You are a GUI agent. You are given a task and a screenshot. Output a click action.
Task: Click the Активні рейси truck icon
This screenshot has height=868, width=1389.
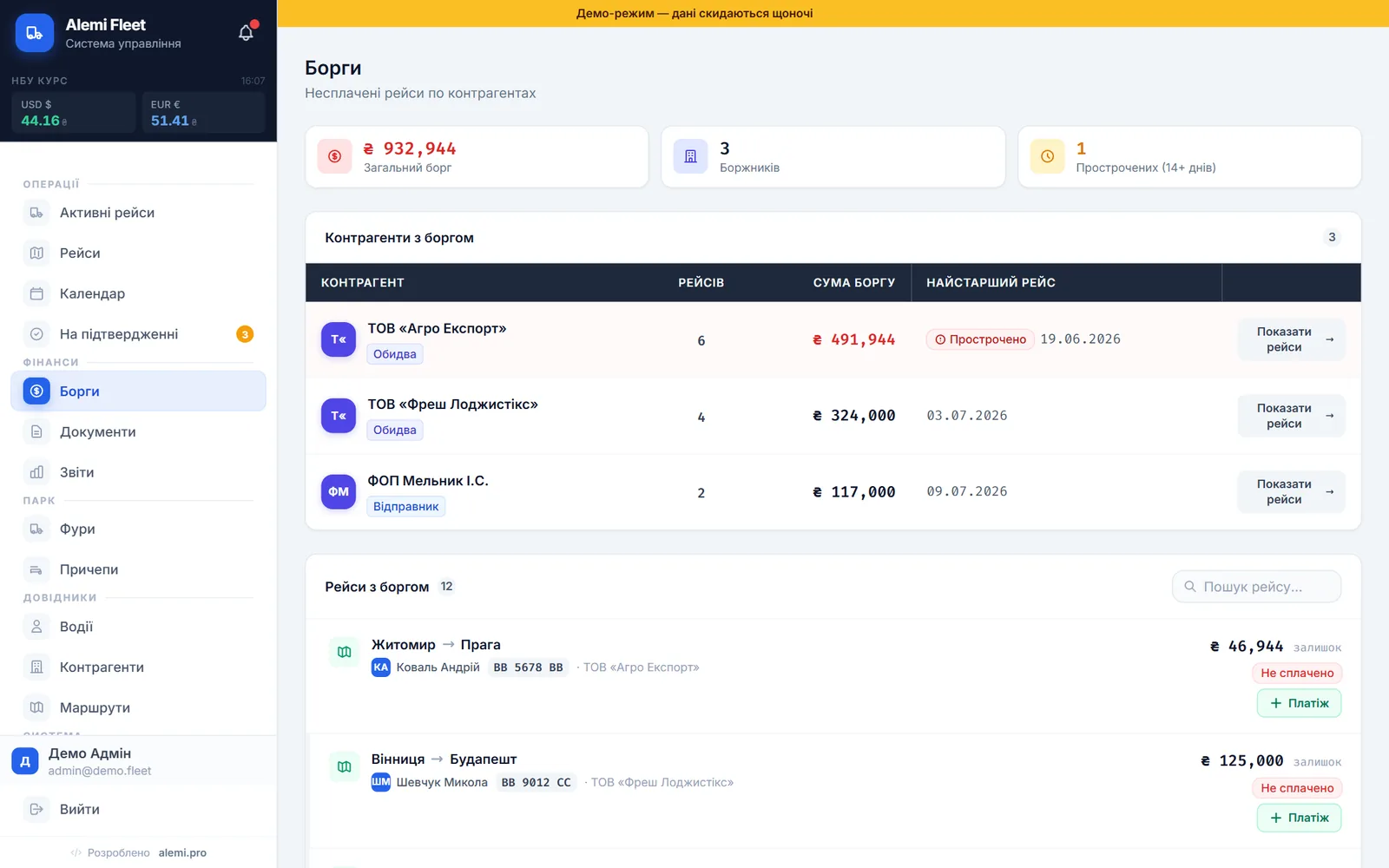pyautogui.click(x=36, y=213)
